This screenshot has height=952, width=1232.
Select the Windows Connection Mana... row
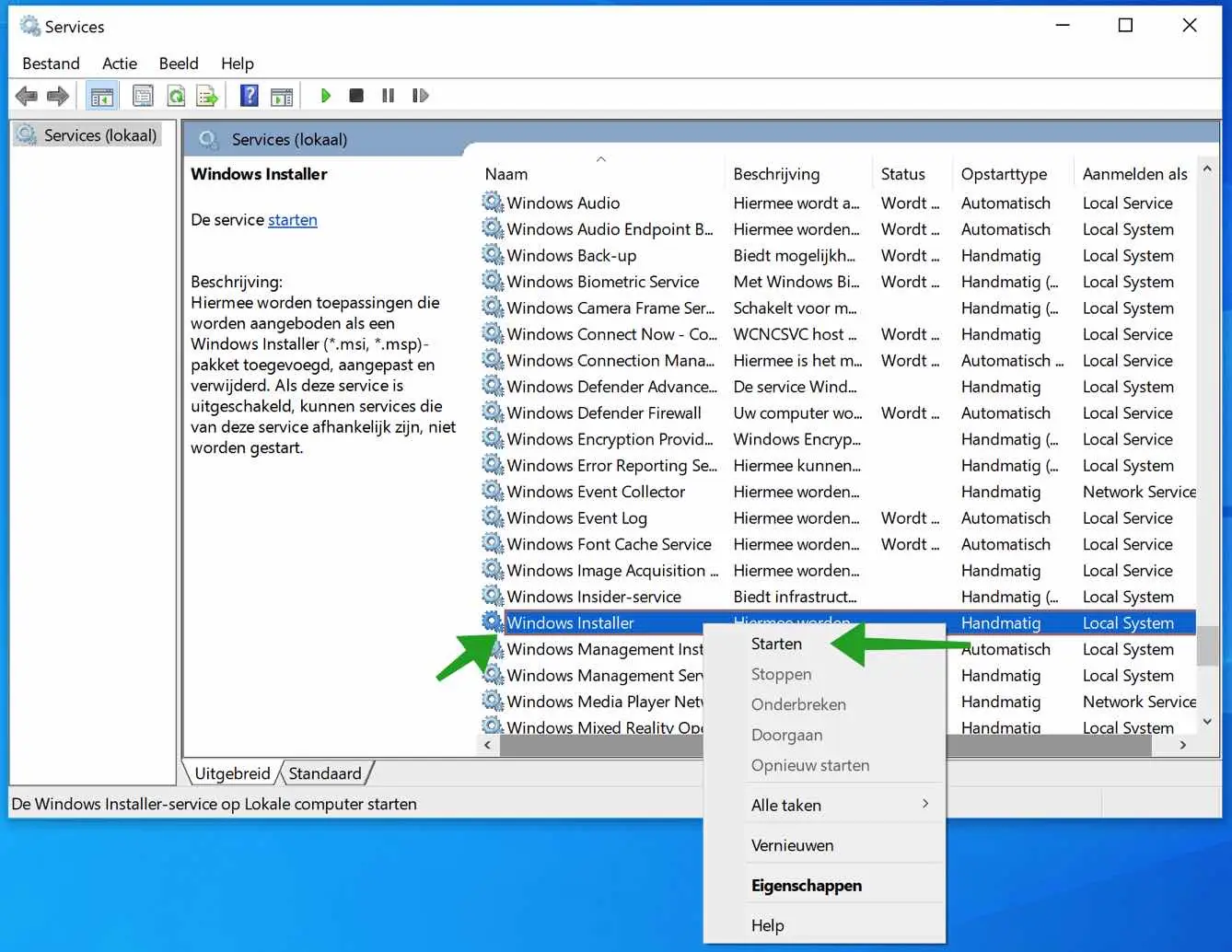838,360
